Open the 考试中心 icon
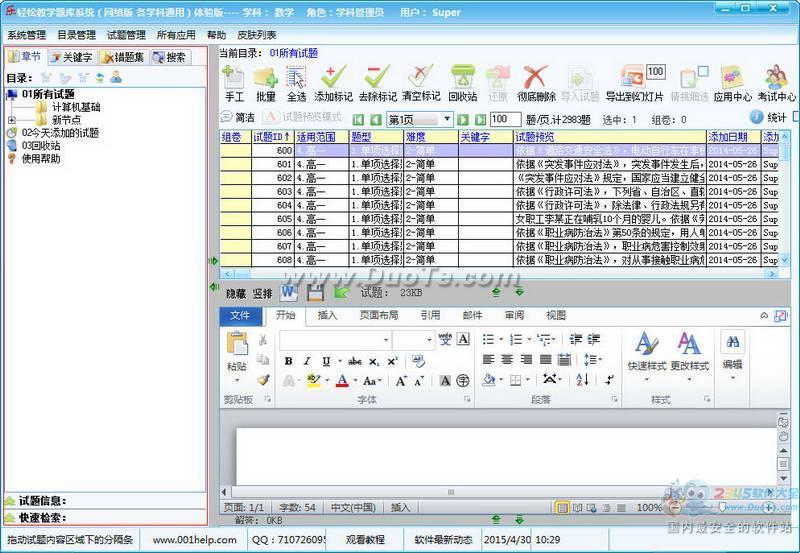The height and width of the screenshot is (553, 800). point(776,78)
